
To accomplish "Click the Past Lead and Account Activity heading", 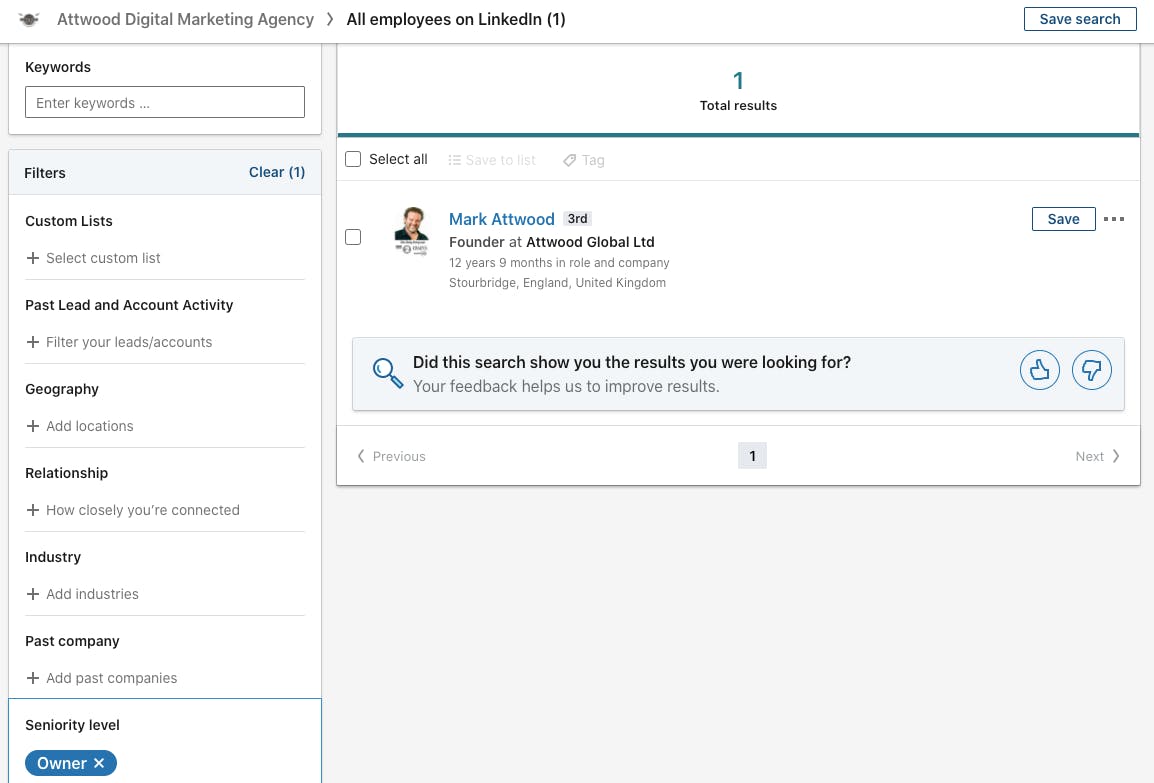I will 129,305.
